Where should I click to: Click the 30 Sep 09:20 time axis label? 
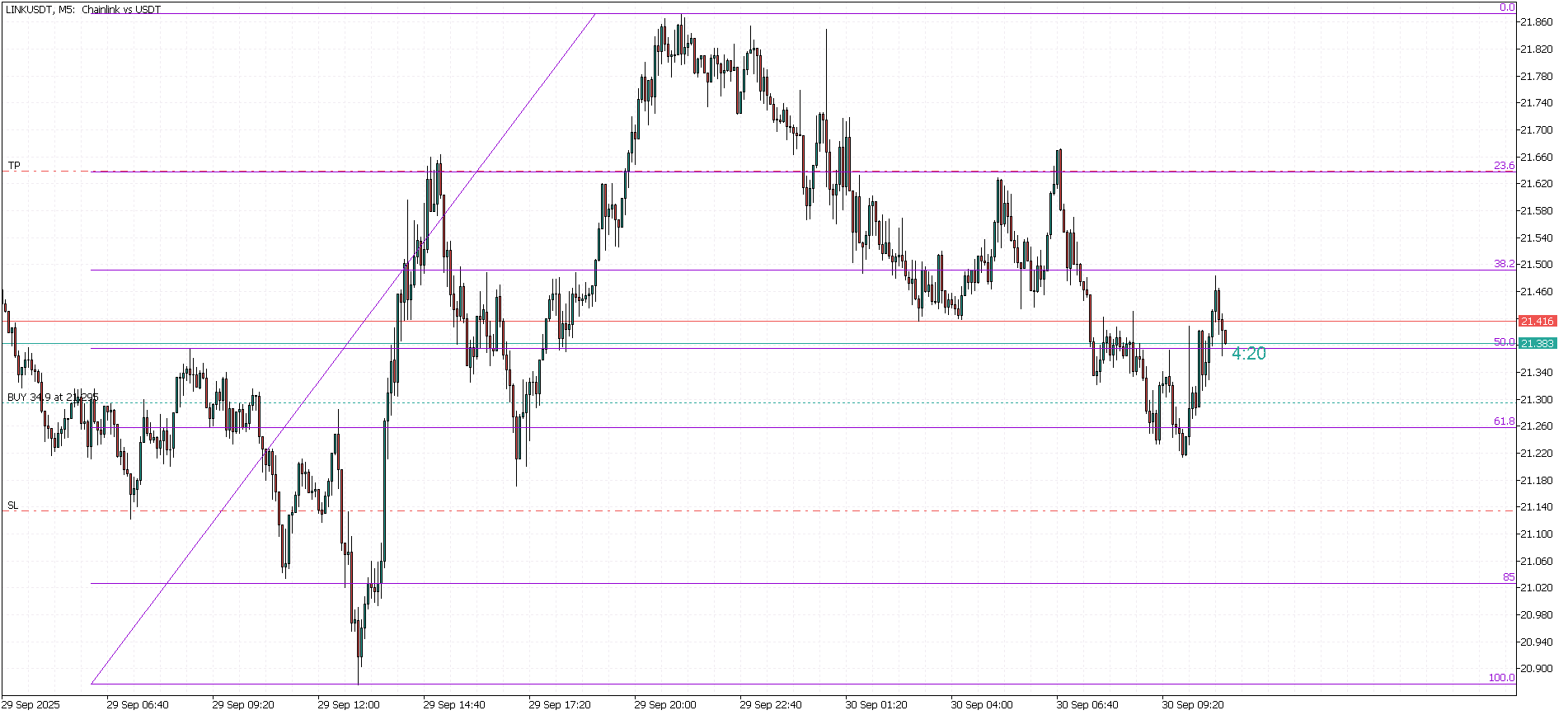[1192, 705]
